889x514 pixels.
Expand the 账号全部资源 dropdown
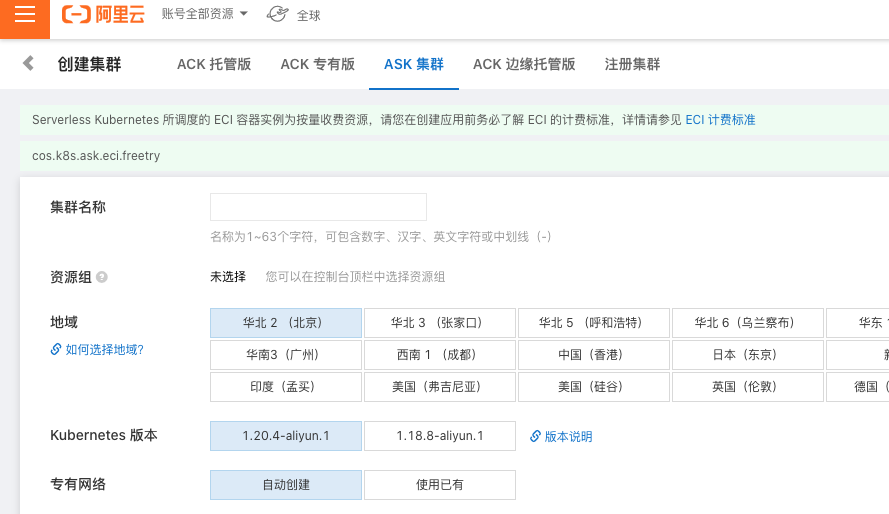[x=205, y=14]
